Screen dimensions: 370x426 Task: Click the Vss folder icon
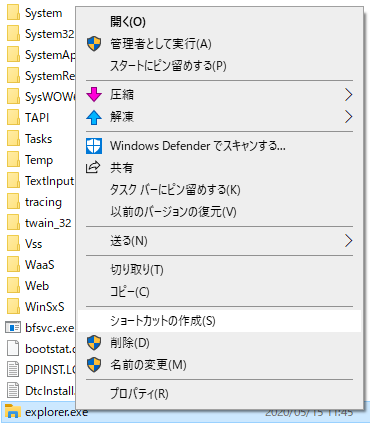(13, 243)
